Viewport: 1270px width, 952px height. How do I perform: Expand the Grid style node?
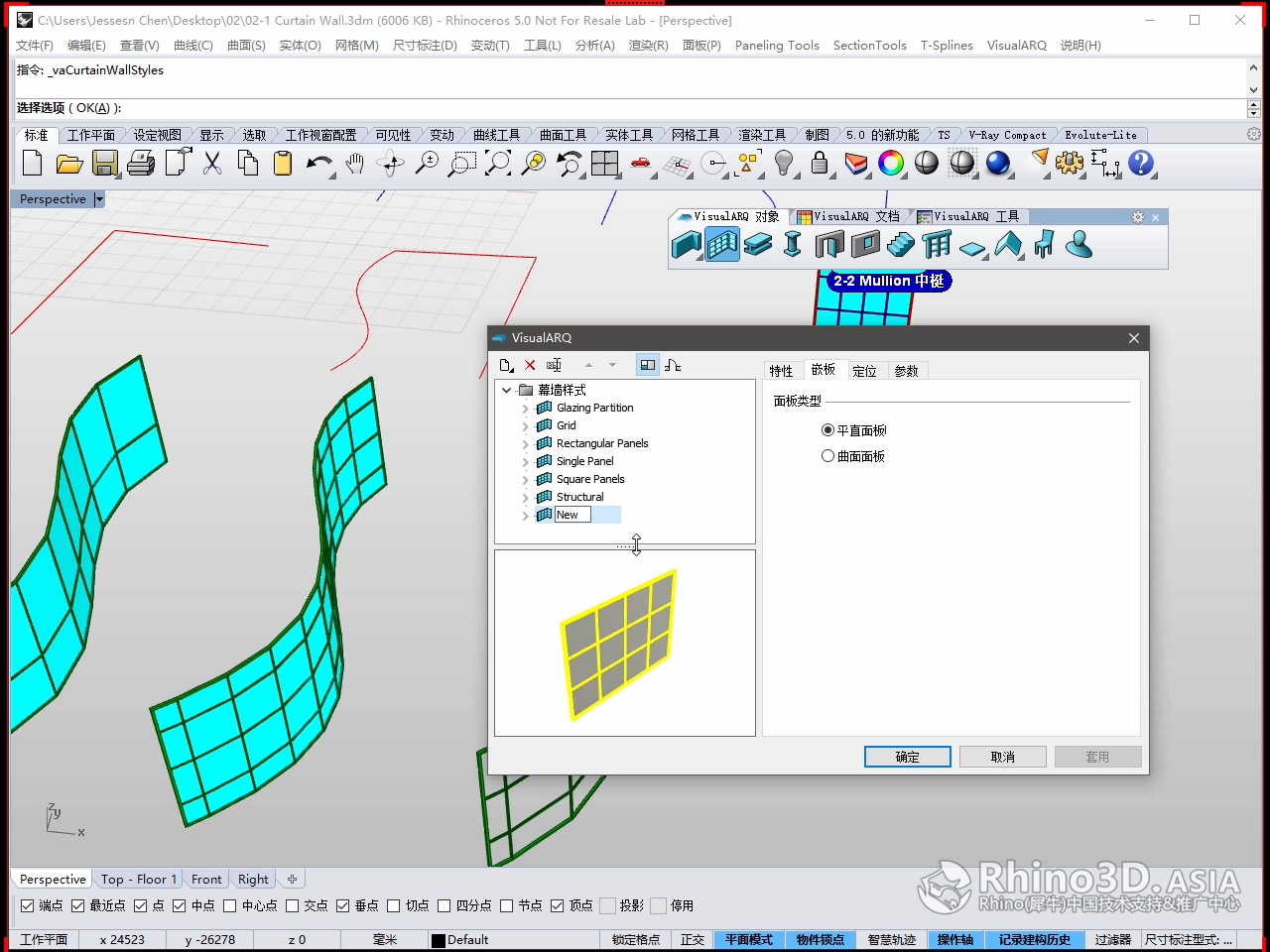pos(525,425)
